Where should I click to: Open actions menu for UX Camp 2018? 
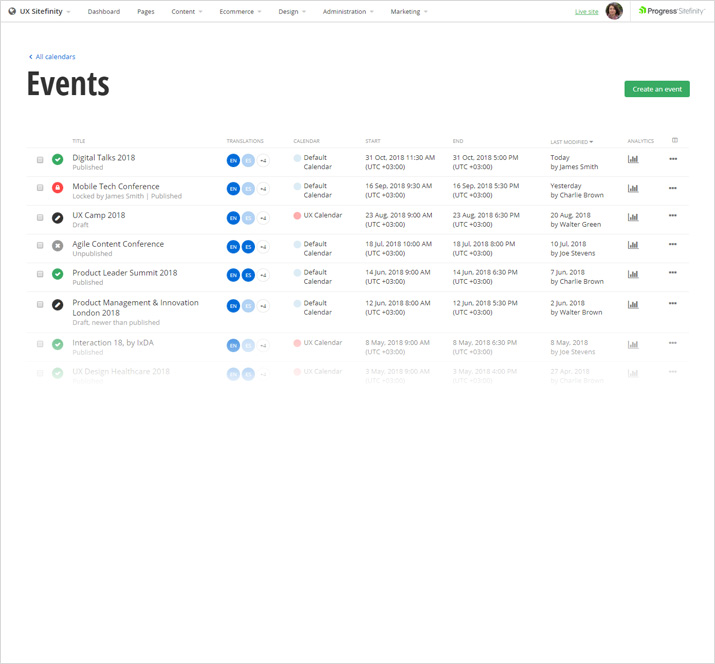[673, 215]
